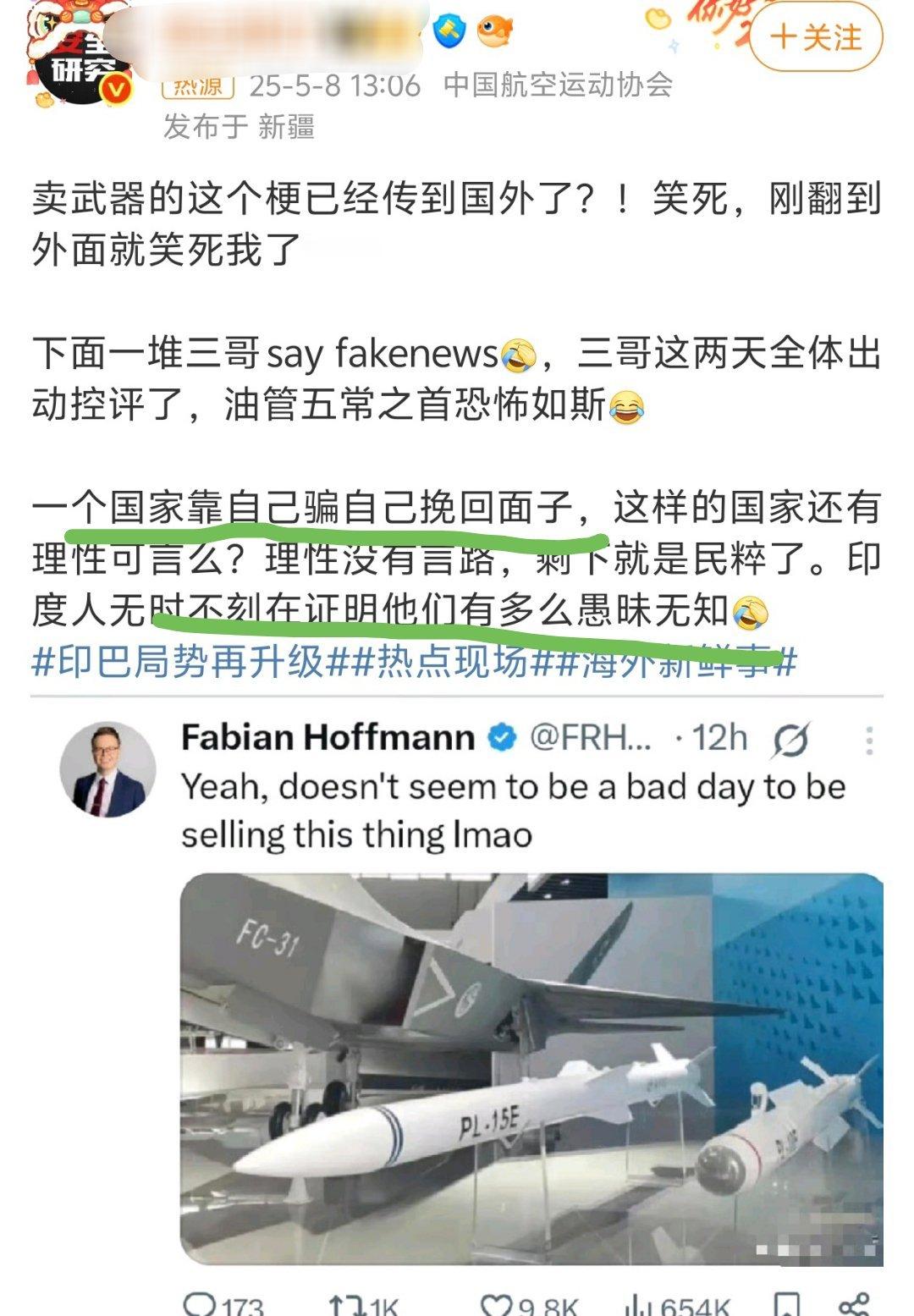This screenshot has width=914, height=1316.
Task: Retweet using the 1K repost icon
Action: click(364, 1304)
